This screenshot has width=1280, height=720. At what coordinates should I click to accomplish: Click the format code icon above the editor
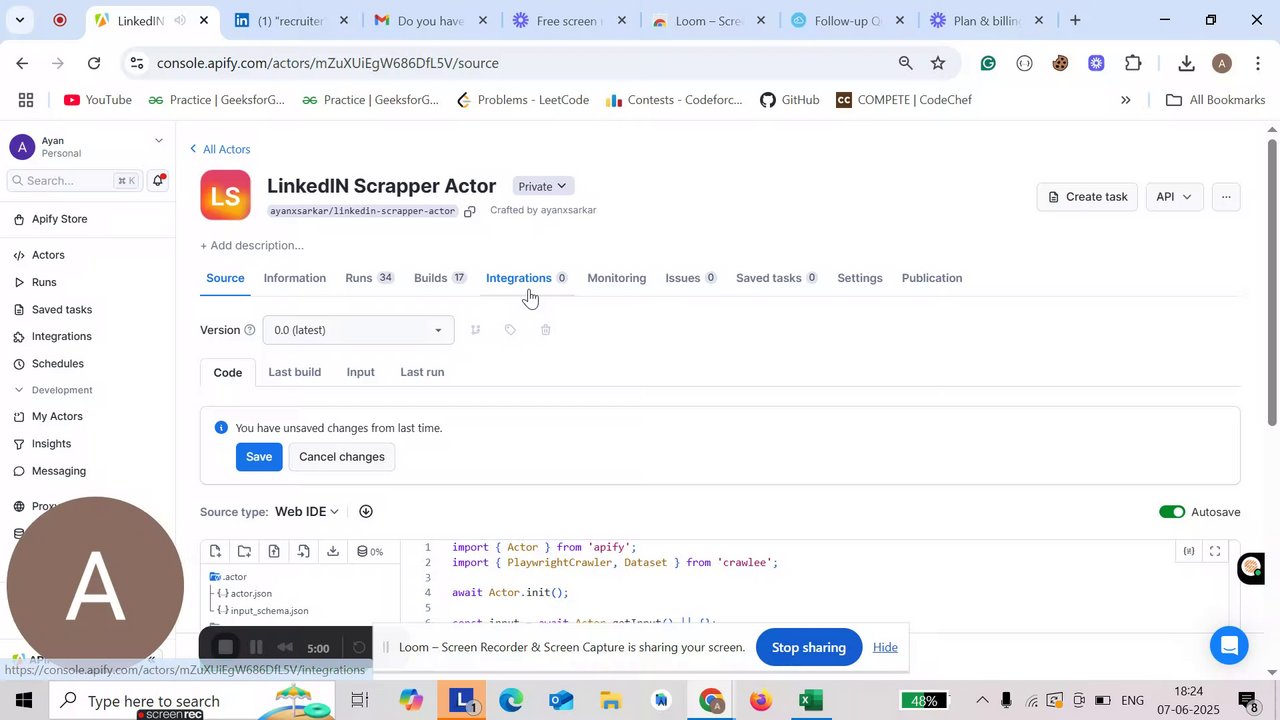click(1189, 551)
